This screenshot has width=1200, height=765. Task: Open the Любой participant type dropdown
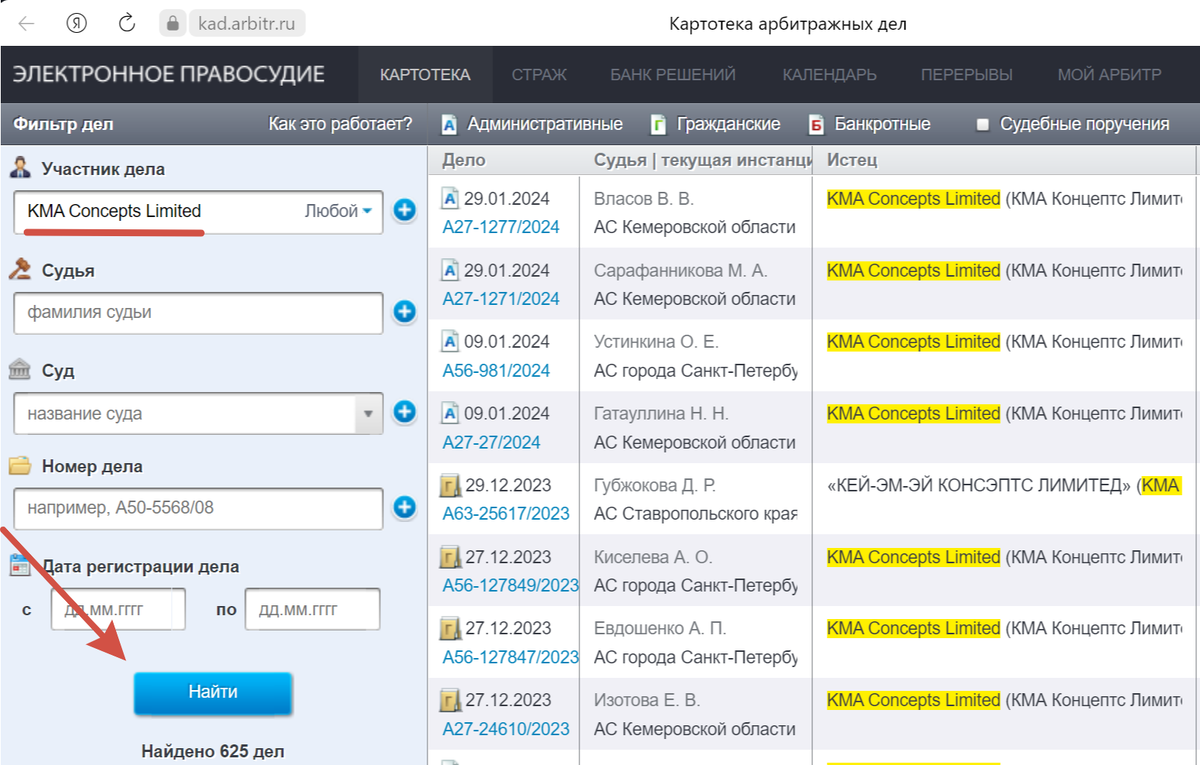[x=338, y=211]
